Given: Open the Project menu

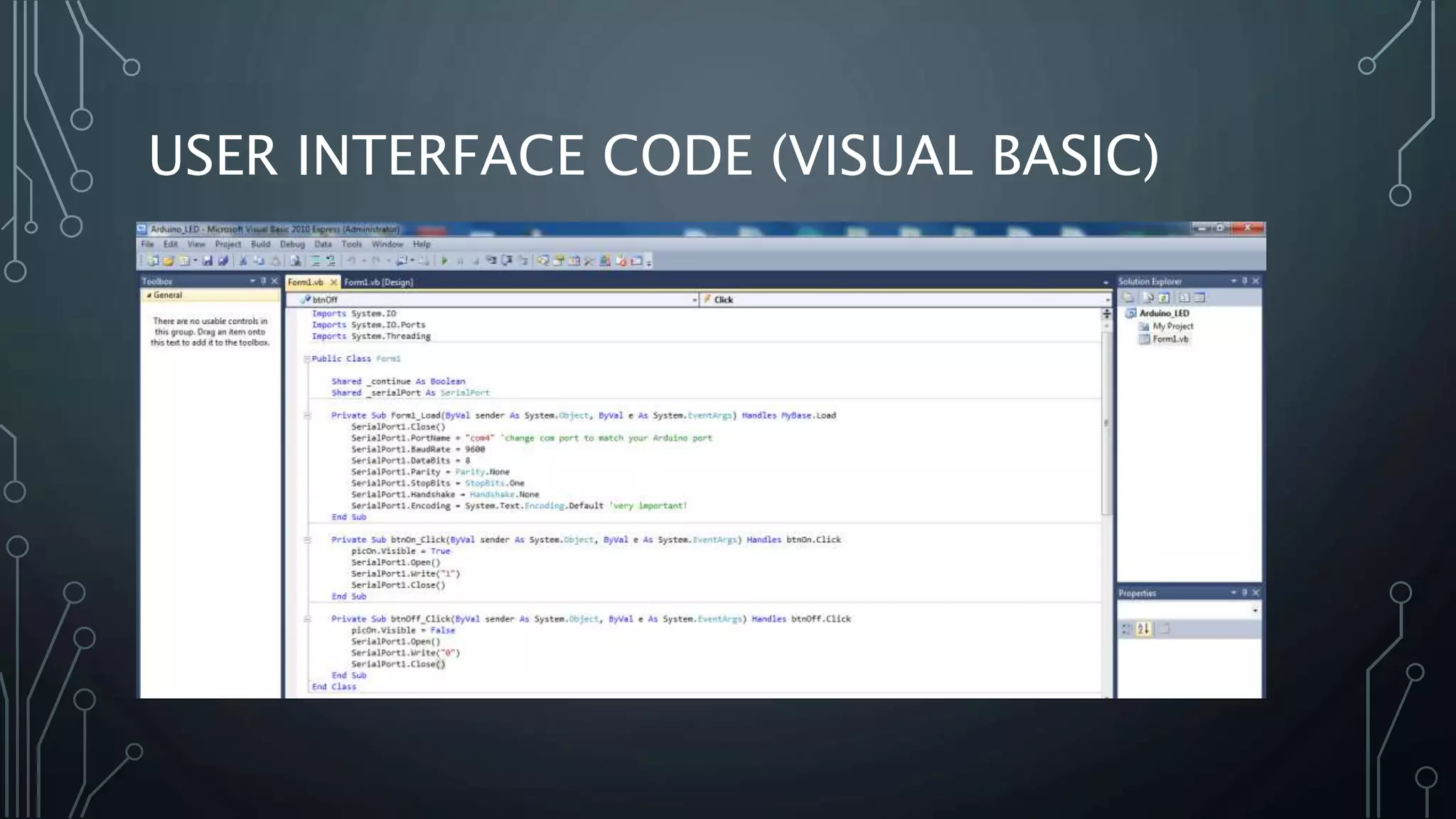Looking at the screenshot, I should [x=228, y=244].
